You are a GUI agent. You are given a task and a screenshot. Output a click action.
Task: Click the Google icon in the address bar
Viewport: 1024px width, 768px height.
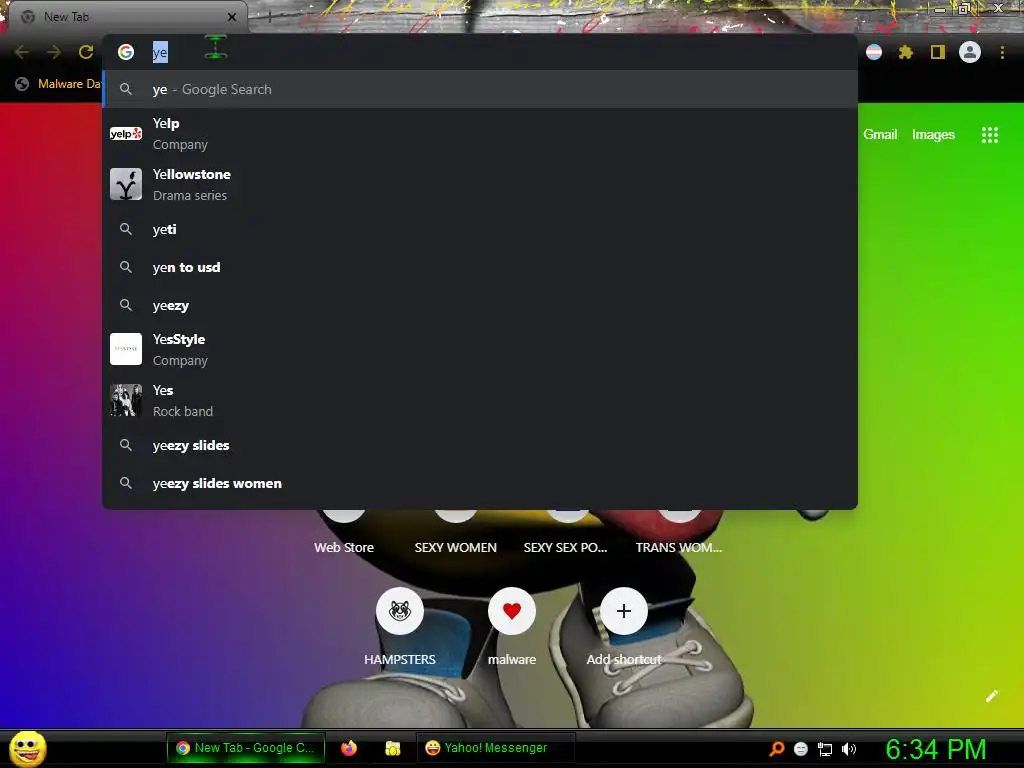click(x=126, y=52)
